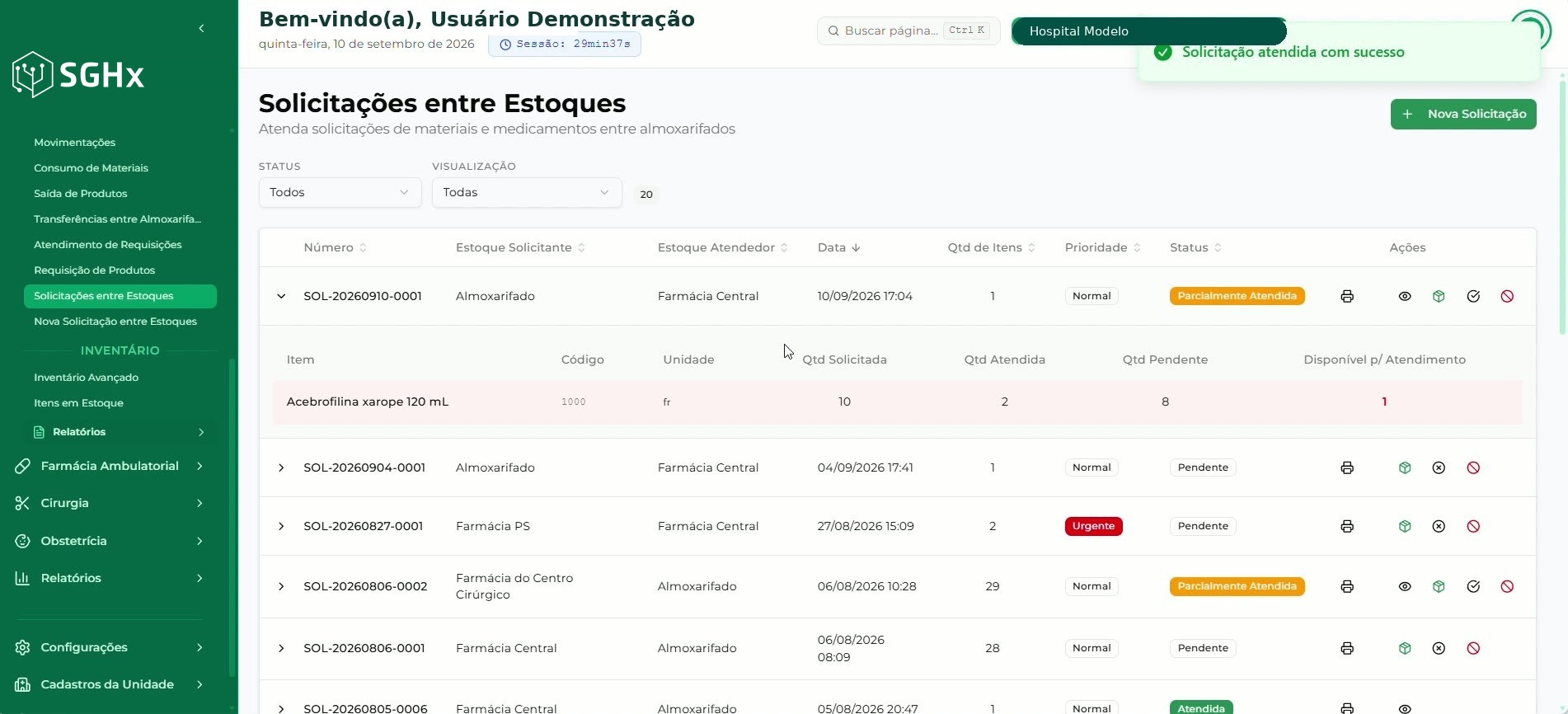
Task: Click red ban icon for SOL-20260806-0001
Action: (1473, 648)
